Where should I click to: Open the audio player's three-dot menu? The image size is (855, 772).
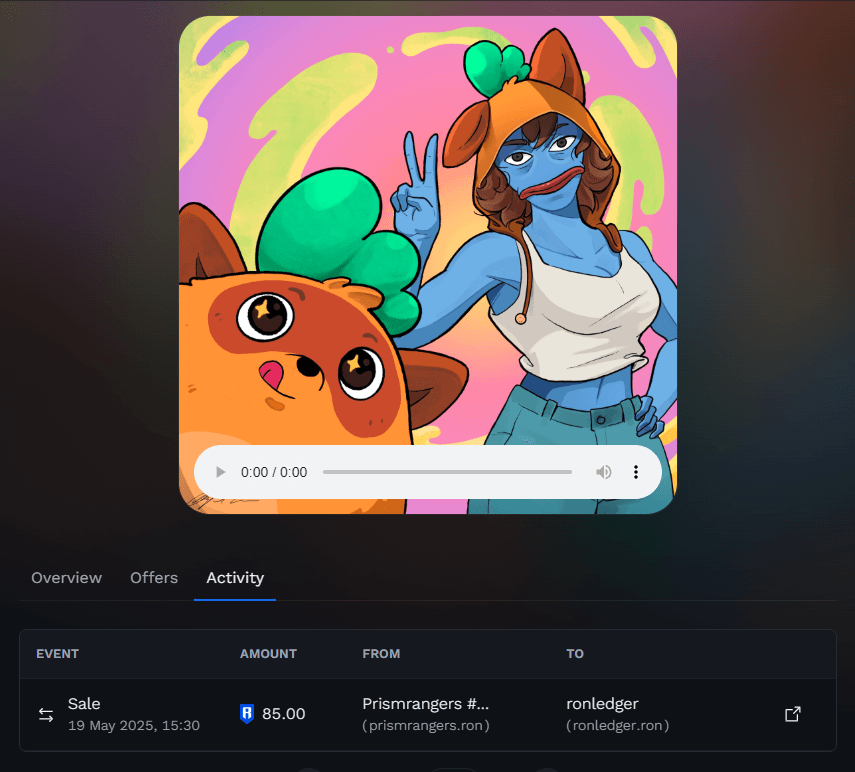tap(635, 472)
